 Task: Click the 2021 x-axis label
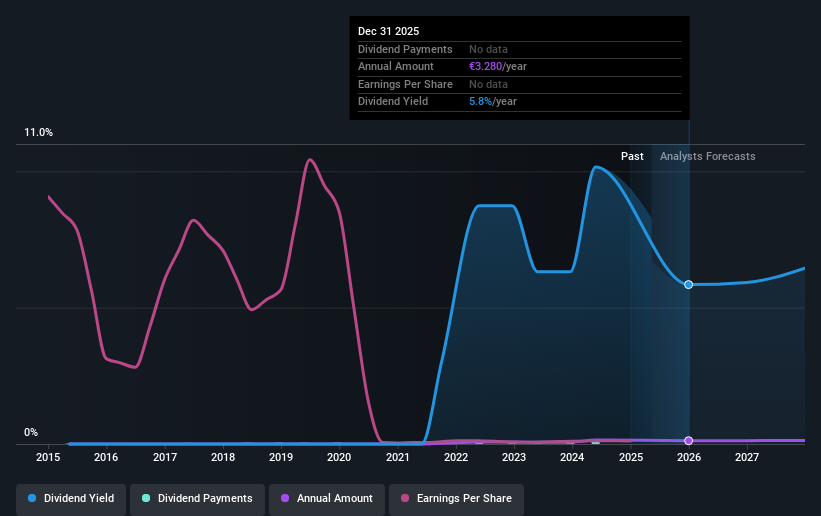[398, 457]
